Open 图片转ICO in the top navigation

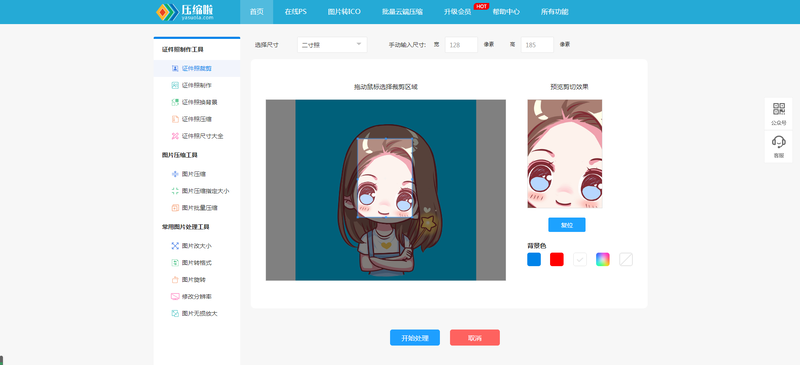pos(344,12)
